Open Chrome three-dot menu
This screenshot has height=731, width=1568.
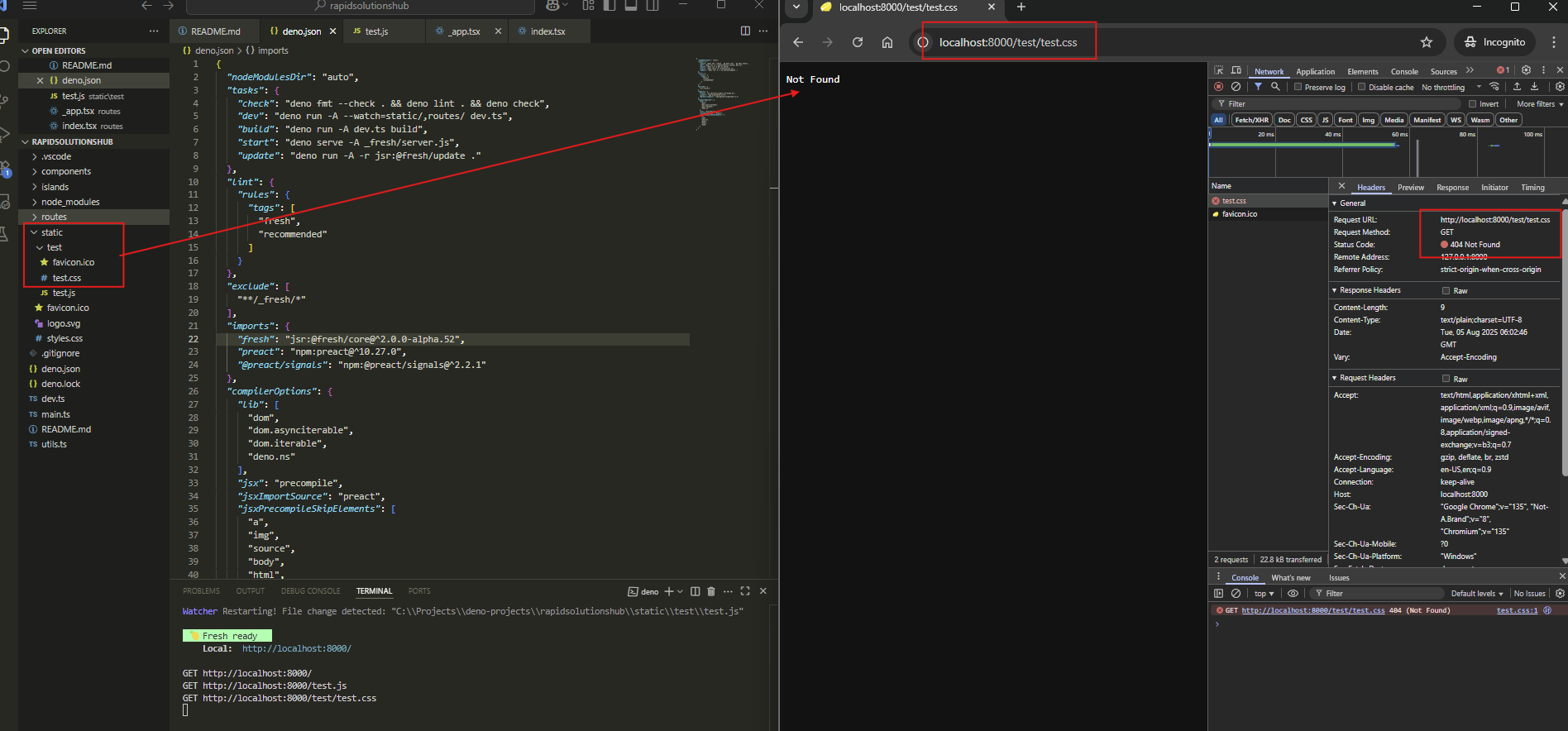point(1553,42)
